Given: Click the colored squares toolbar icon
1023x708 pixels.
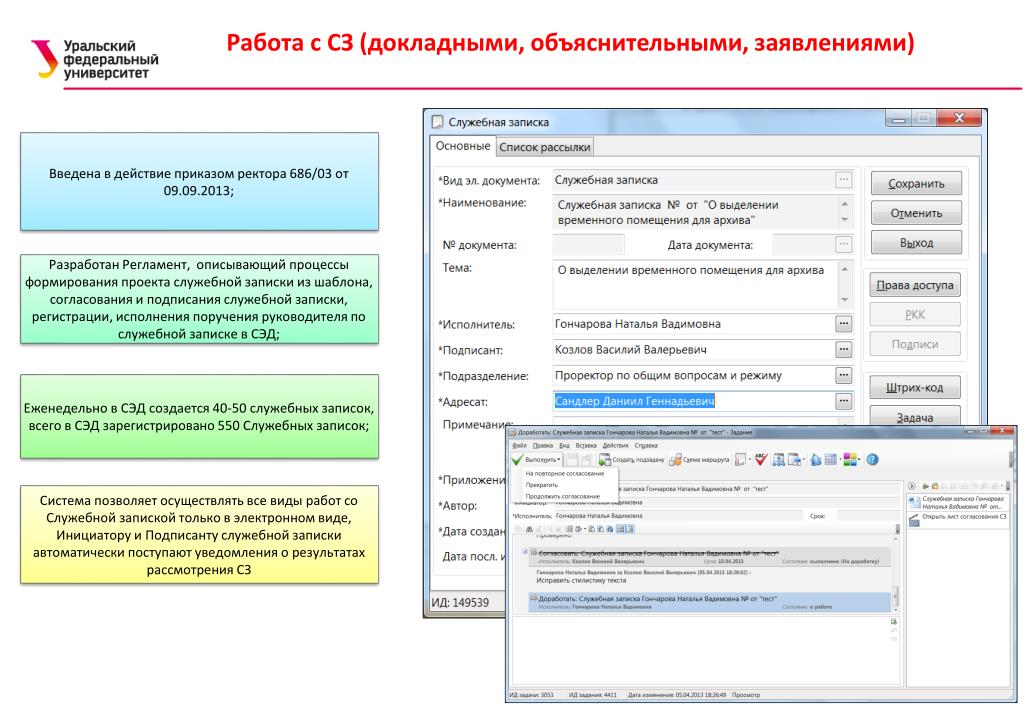Looking at the screenshot, I should click(849, 459).
